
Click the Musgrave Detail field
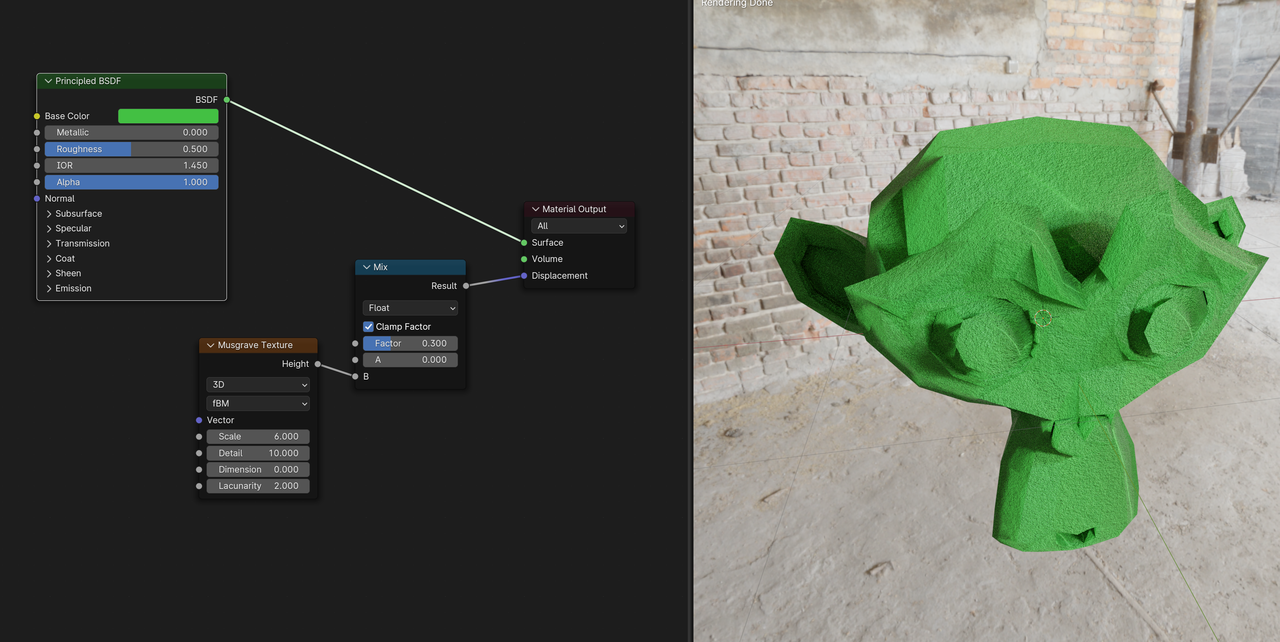(x=258, y=453)
